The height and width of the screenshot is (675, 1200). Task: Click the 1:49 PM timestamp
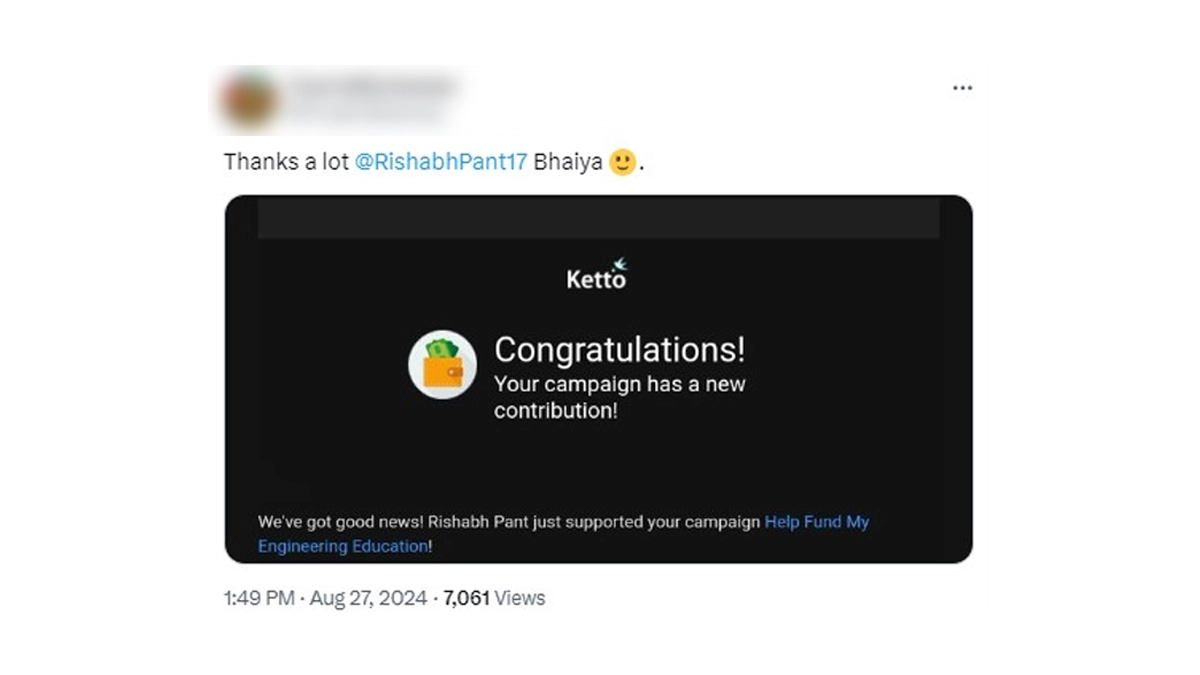[259, 598]
